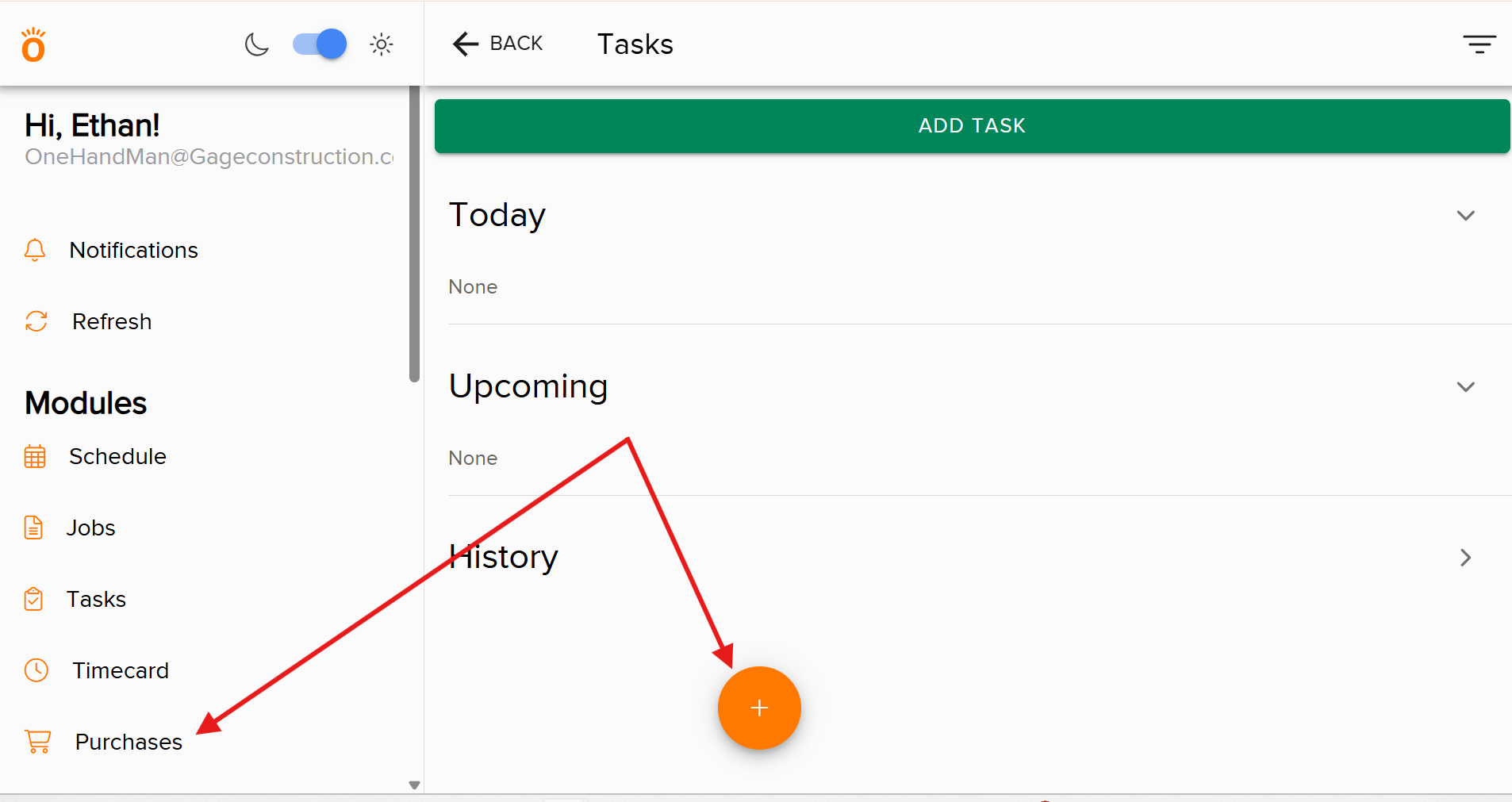Click the sun light mode icon

point(382,44)
